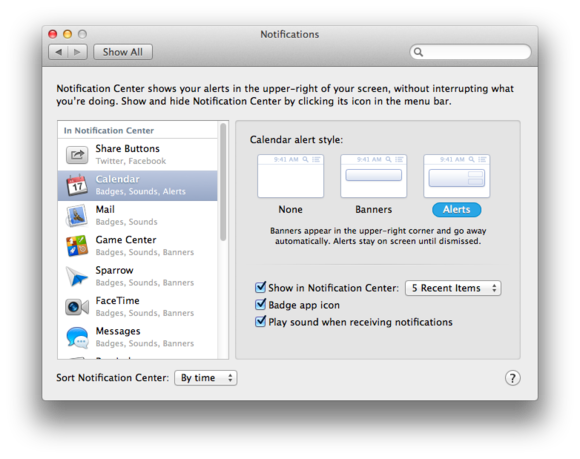The image size is (580, 459).
Task: Go forward with the right arrow button
Action: coord(77,52)
